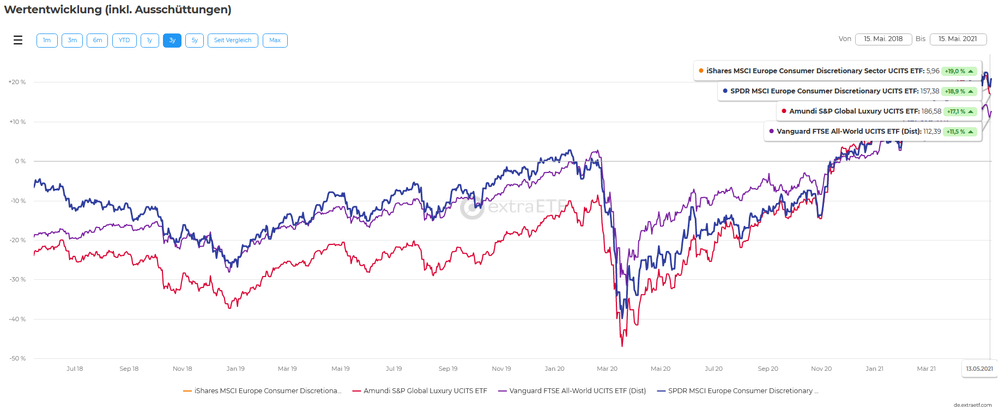Click the Amundi +17,1 % green badge
999x413 pixels.
tap(959, 111)
